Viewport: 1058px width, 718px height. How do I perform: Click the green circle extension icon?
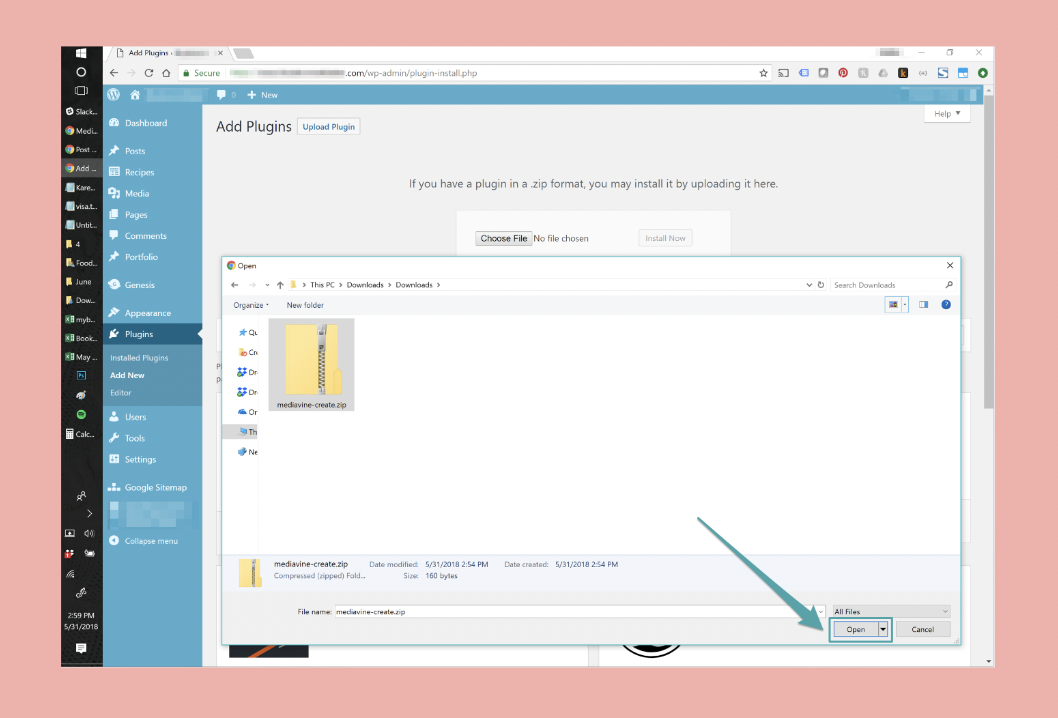tap(982, 73)
